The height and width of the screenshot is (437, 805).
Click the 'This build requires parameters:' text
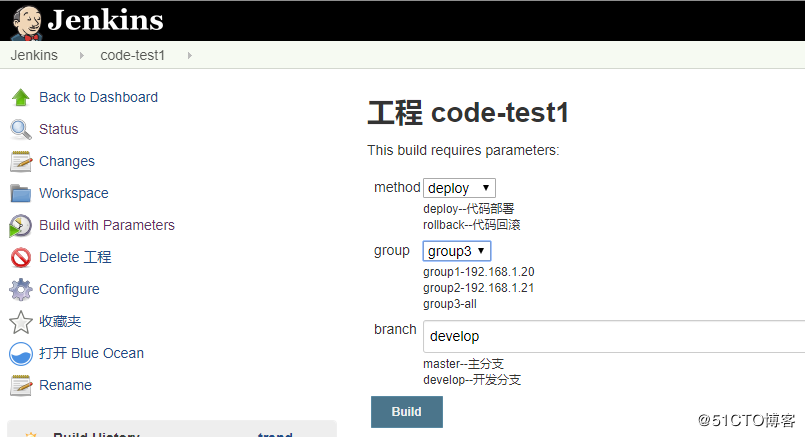click(x=463, y=150)
